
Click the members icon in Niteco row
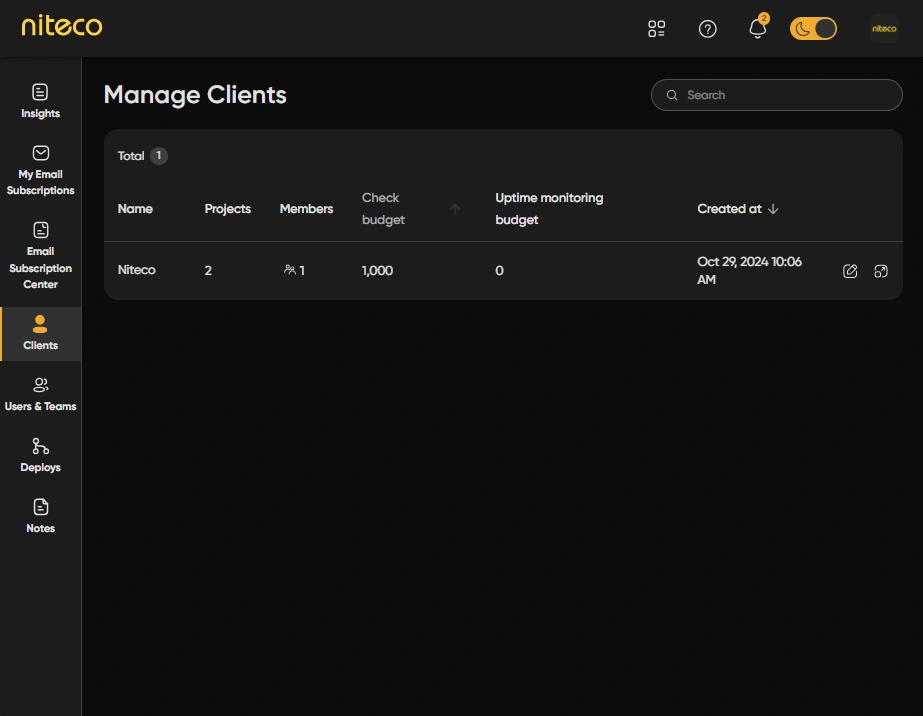tap(290, 270)
